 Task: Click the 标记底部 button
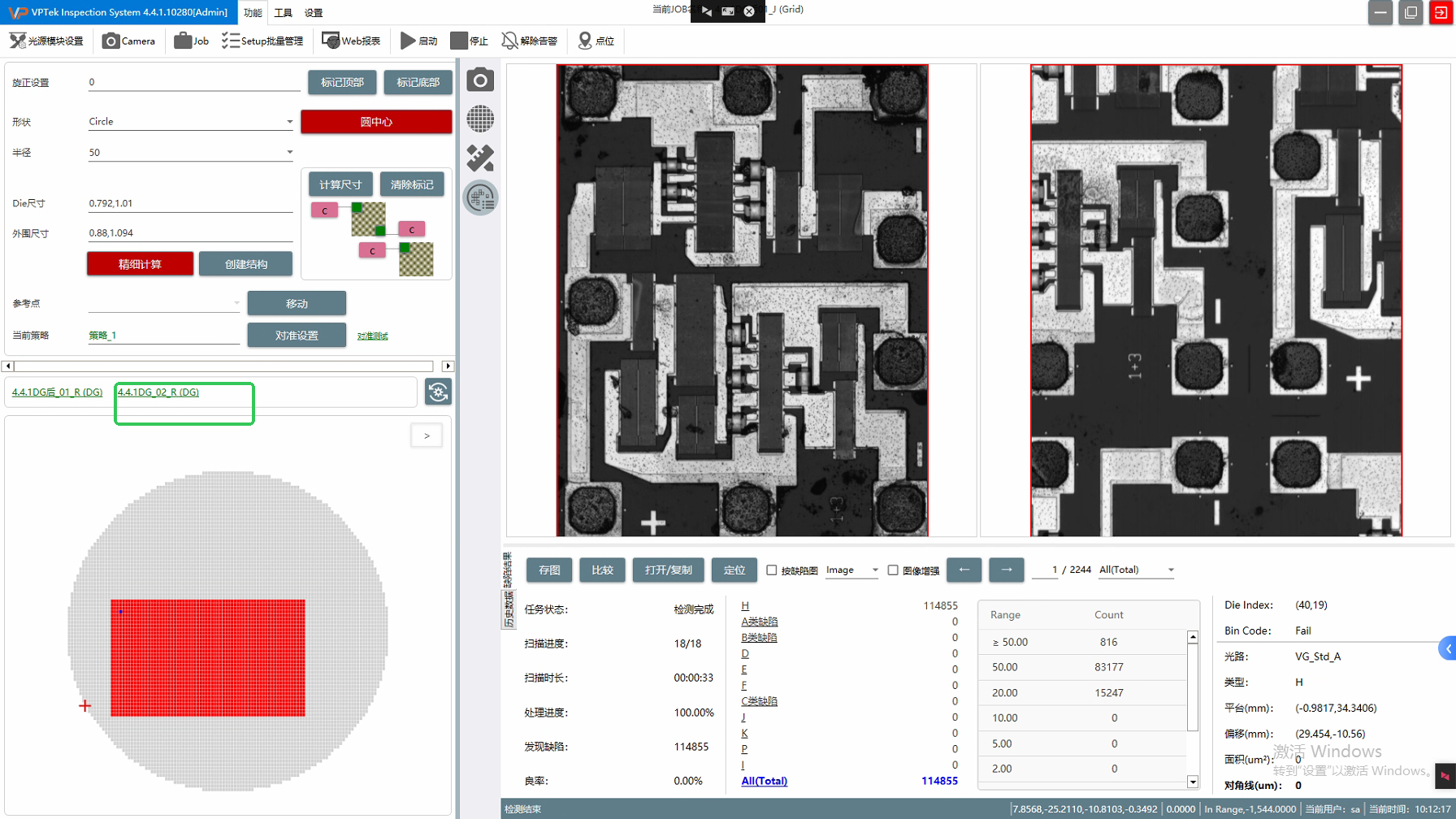pyautogui.click(x=418, y=82)
